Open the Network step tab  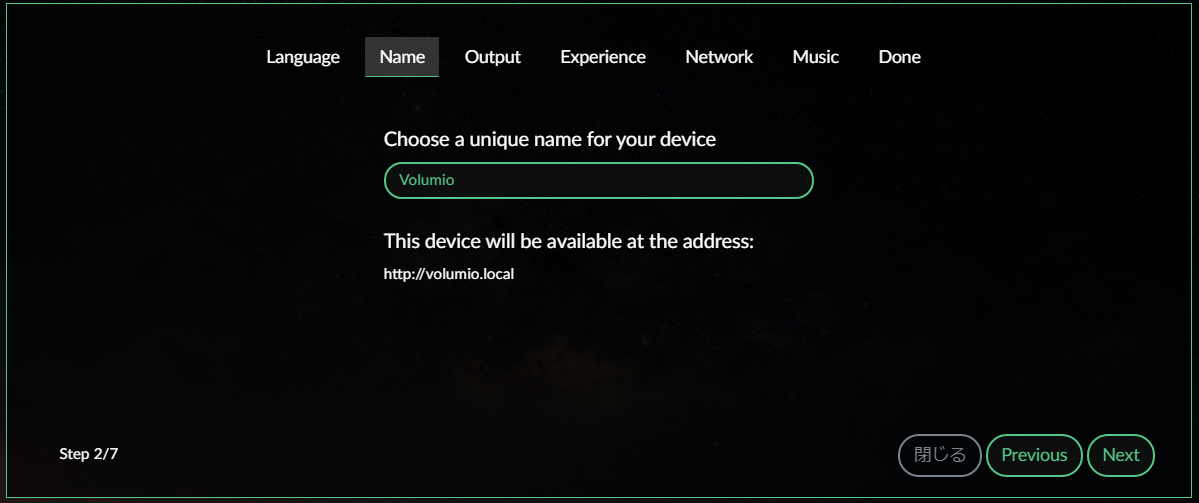pyautogui.click(x=719, y=57)
